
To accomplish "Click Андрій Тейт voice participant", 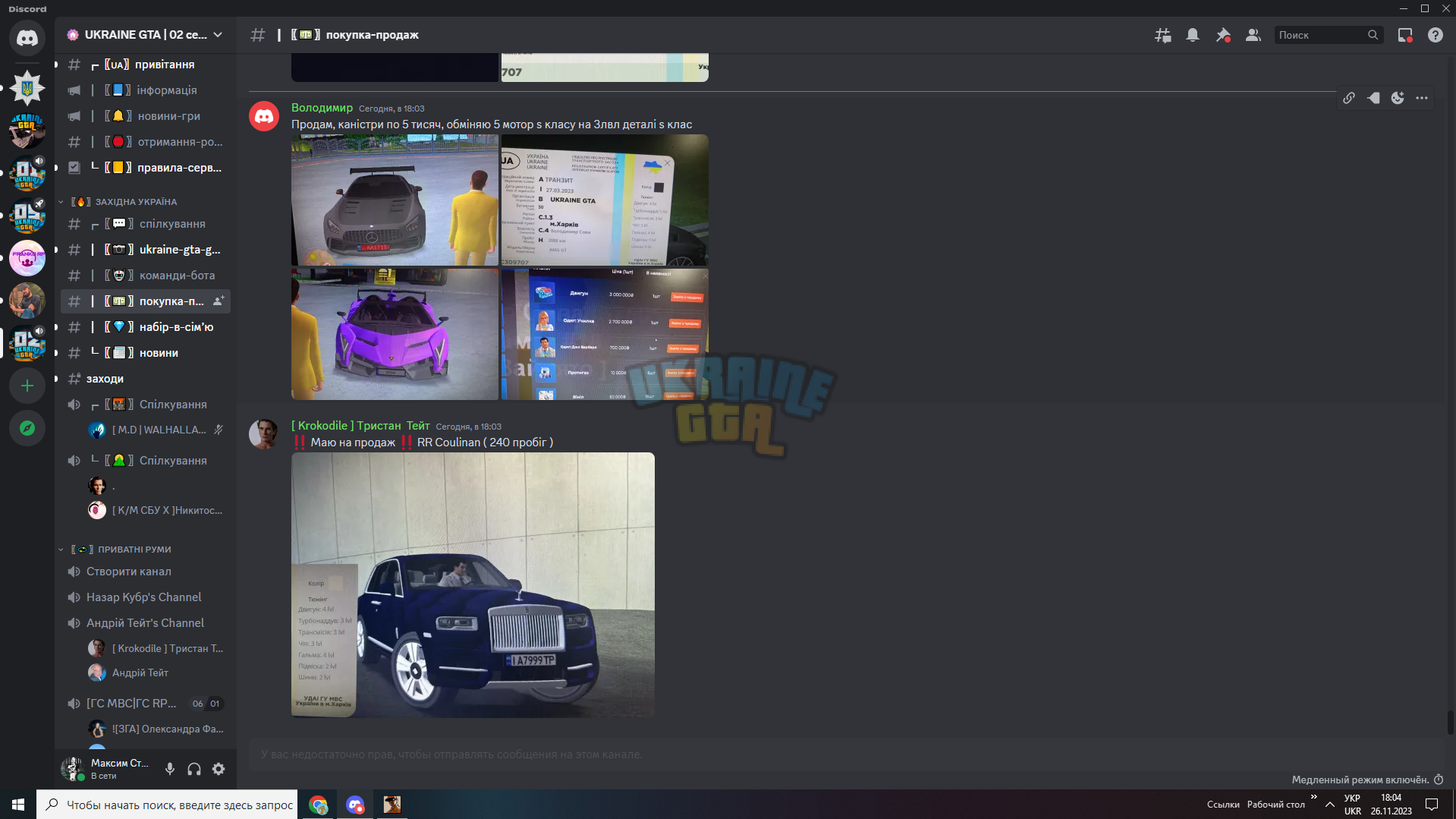I will point(156,673).
